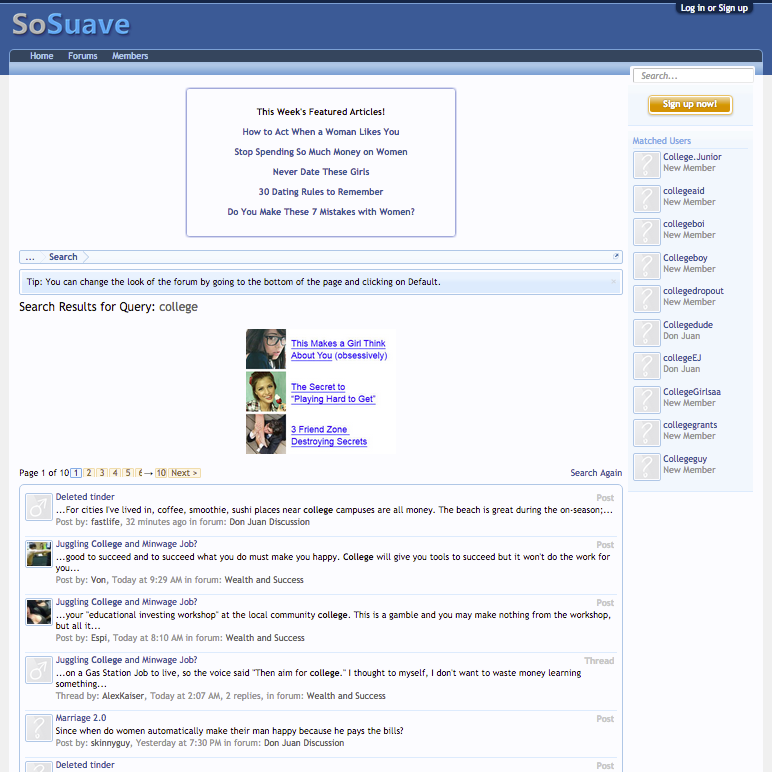
Task: Open the Forums tab
Action: [83, 56]
